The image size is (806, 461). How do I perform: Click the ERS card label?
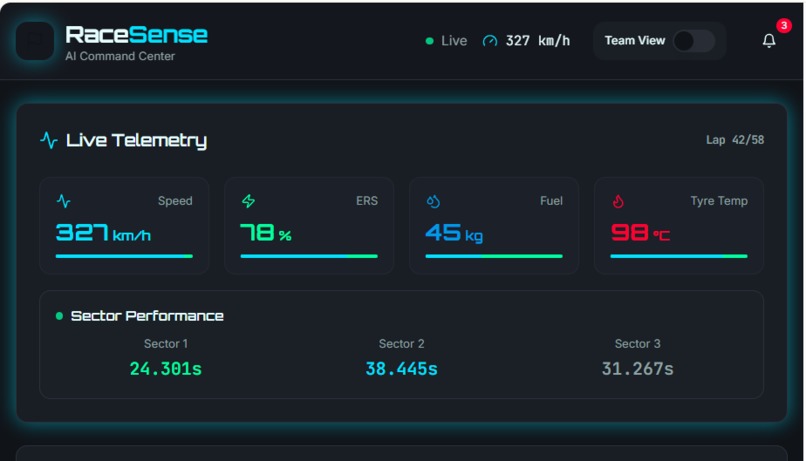(367, 201)
